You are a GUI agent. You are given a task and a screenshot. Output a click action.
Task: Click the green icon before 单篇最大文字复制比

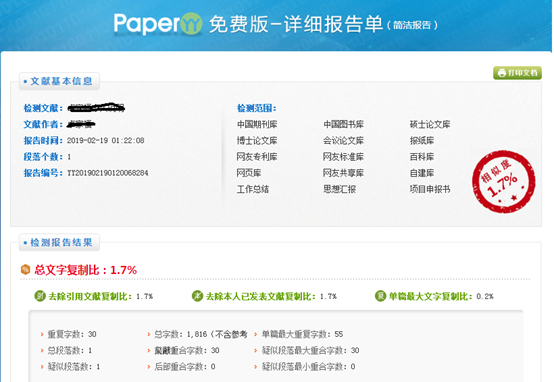coord(380,296)
